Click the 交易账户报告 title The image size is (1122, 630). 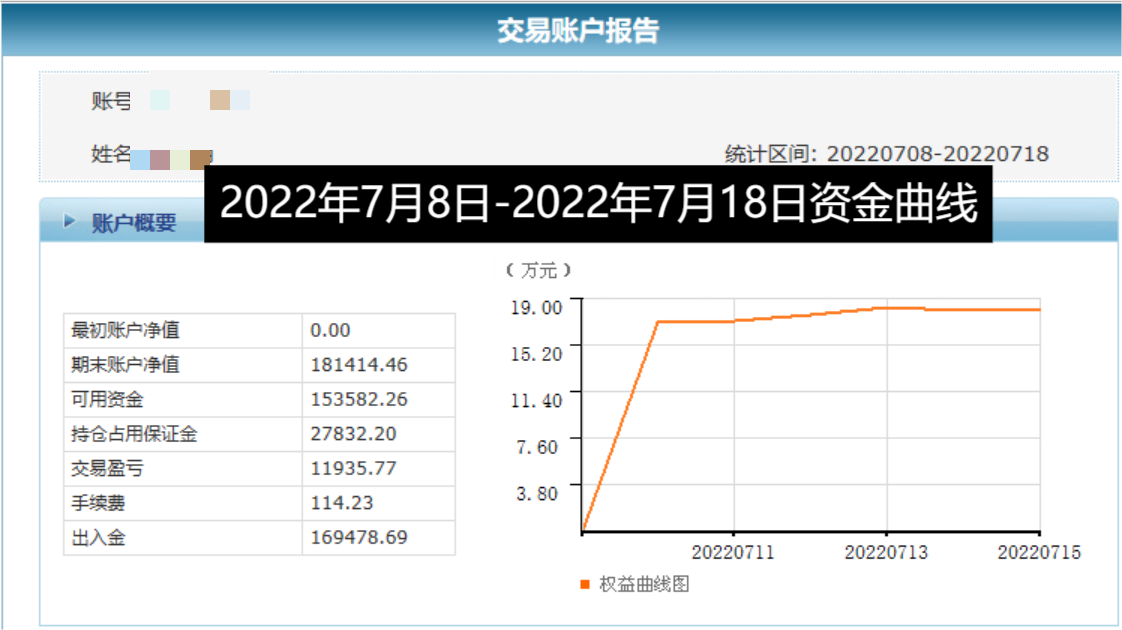click(x=578, y=31)
